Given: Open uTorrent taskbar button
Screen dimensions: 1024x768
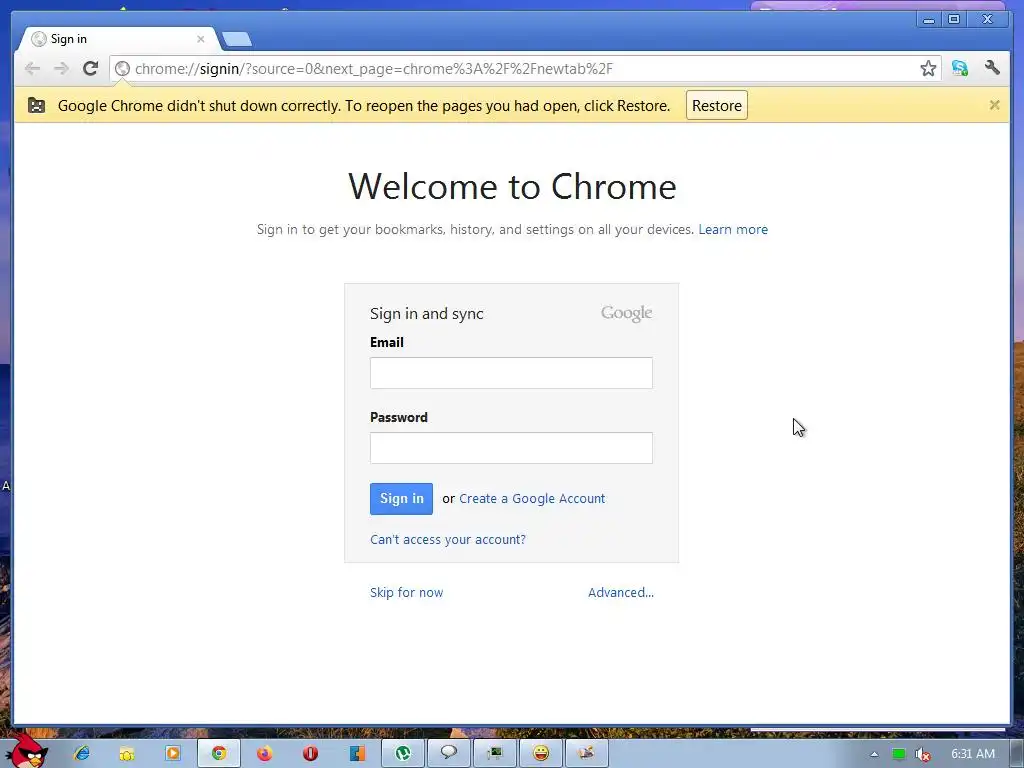Looking at the screenshot, I should point(403,754).
